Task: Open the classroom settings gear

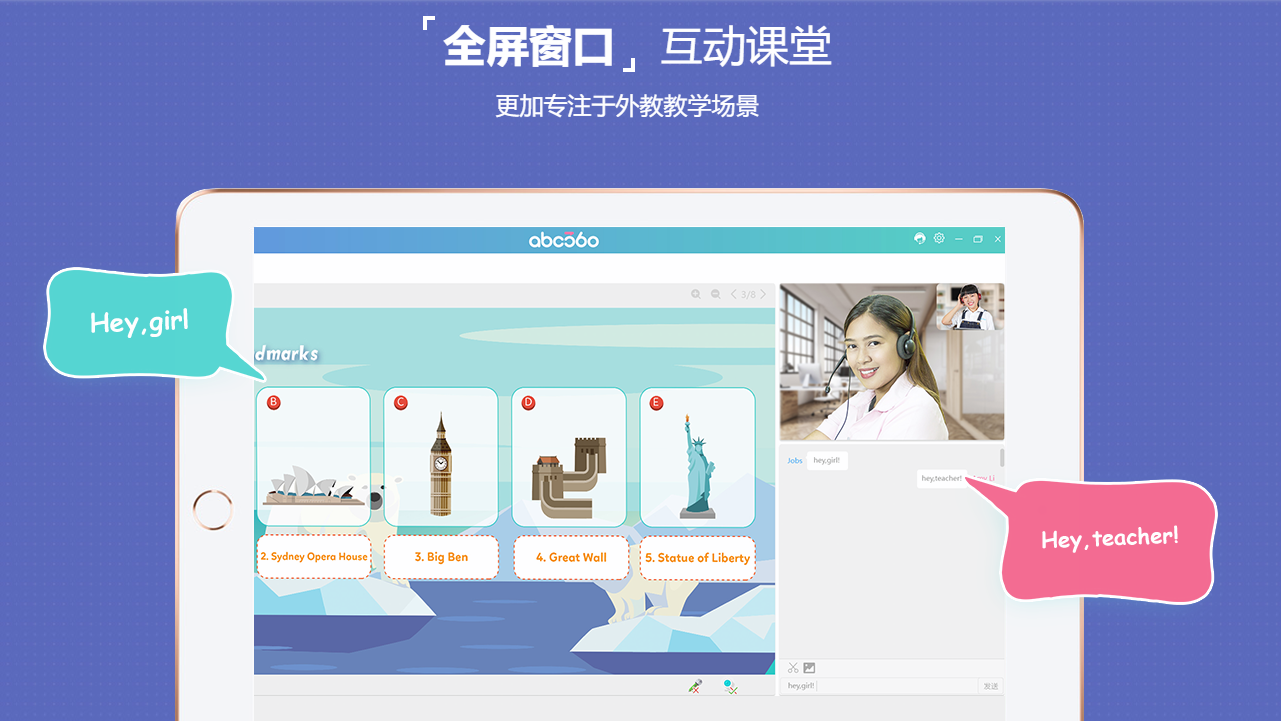Action: click(938, 238)
